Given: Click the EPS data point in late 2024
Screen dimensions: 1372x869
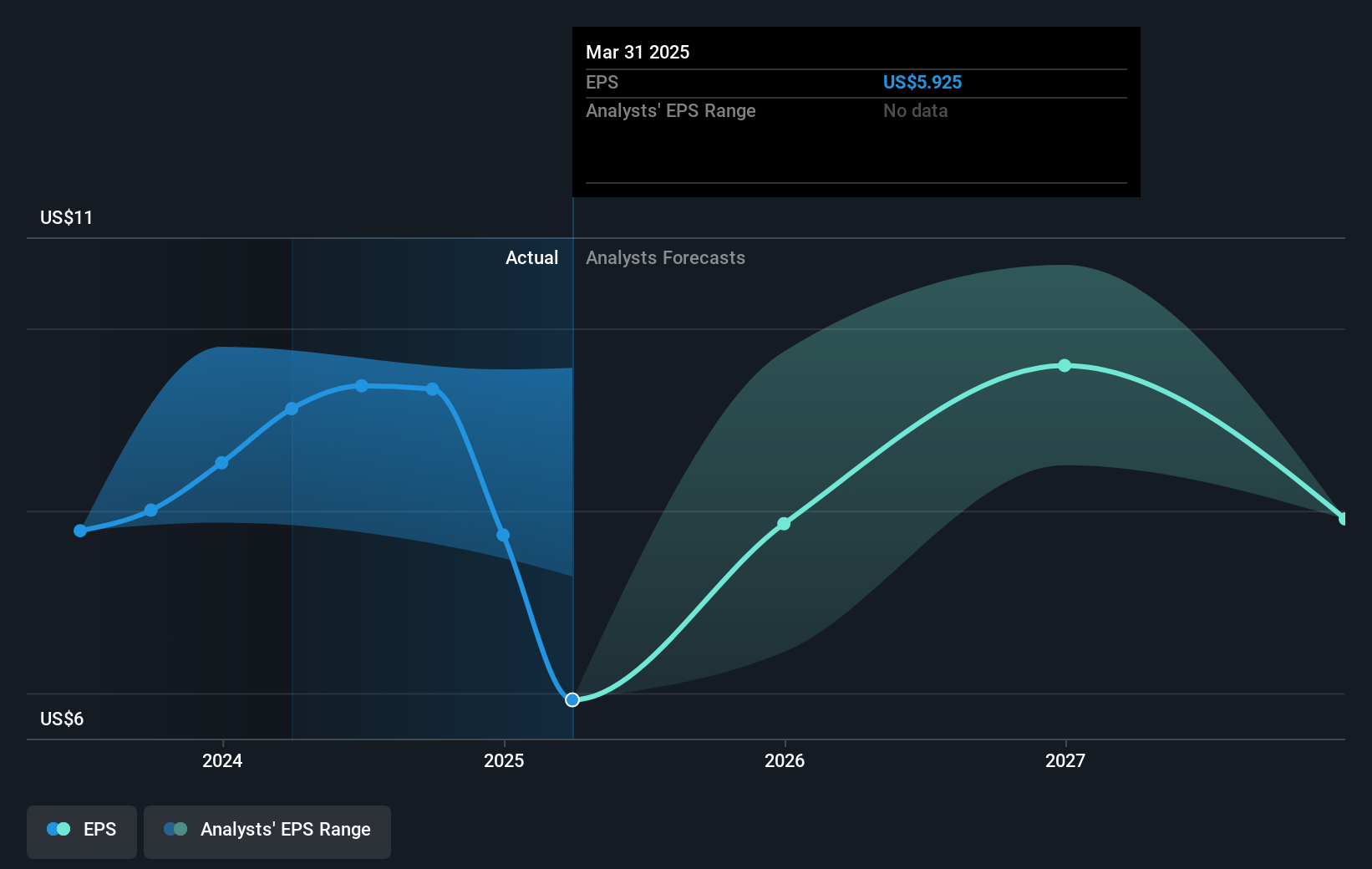Looking at the screenshot, I should (x=432, y=389).
